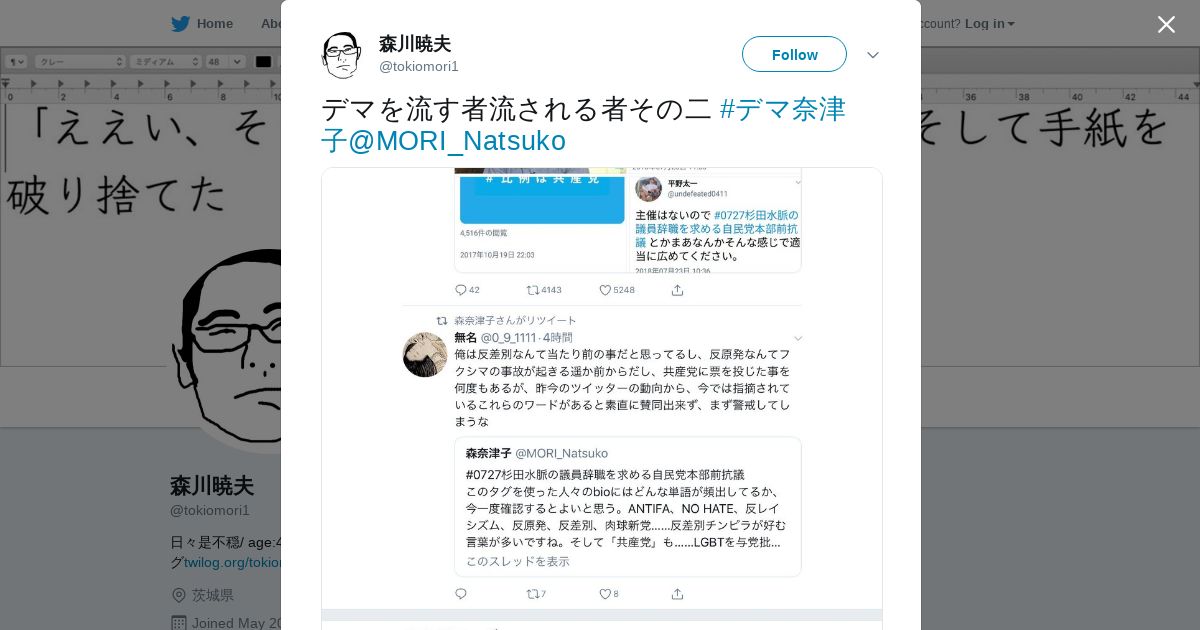Click このスレッドを表示 thread link

(518, 561)
